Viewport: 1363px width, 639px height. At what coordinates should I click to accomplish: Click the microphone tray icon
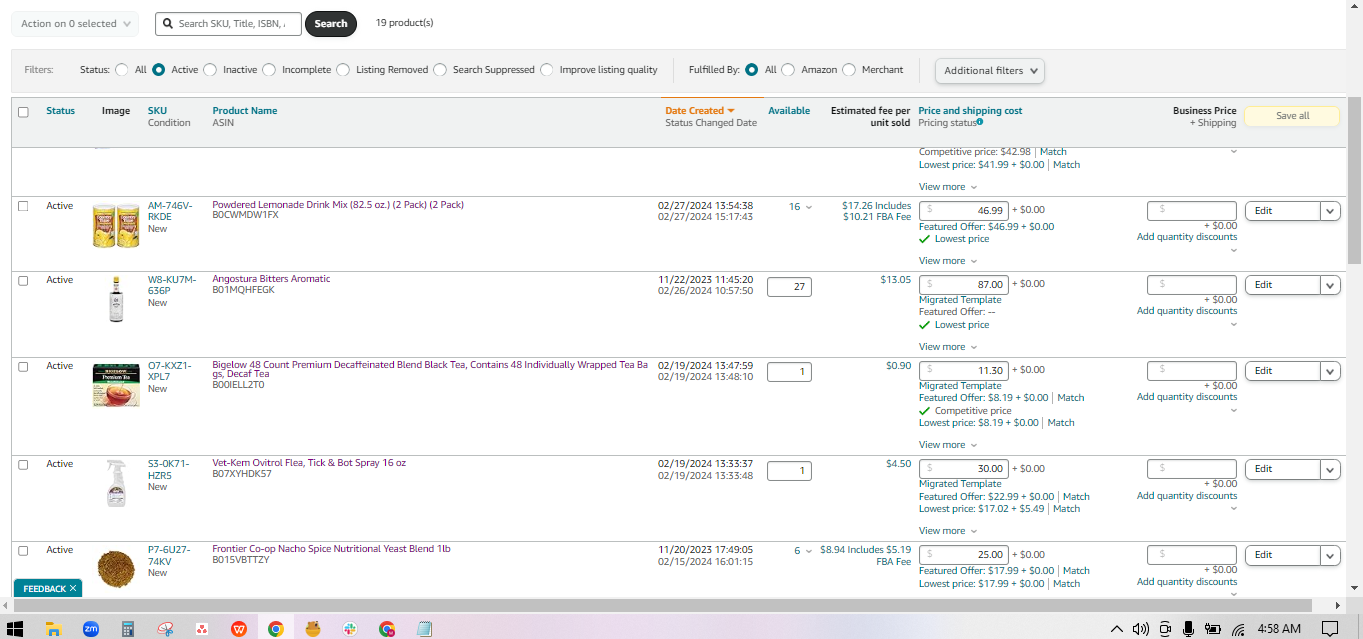(x=1189, y=629)
